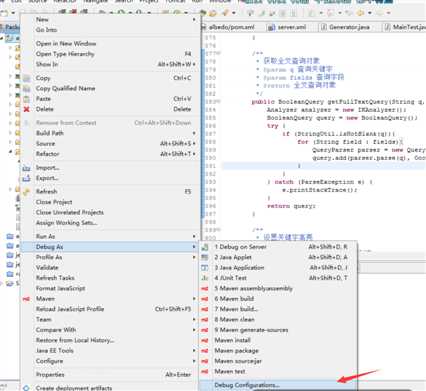Click the Import icon
The width and height of the screenshot is (426, 391).
click(x=27, y=168)
